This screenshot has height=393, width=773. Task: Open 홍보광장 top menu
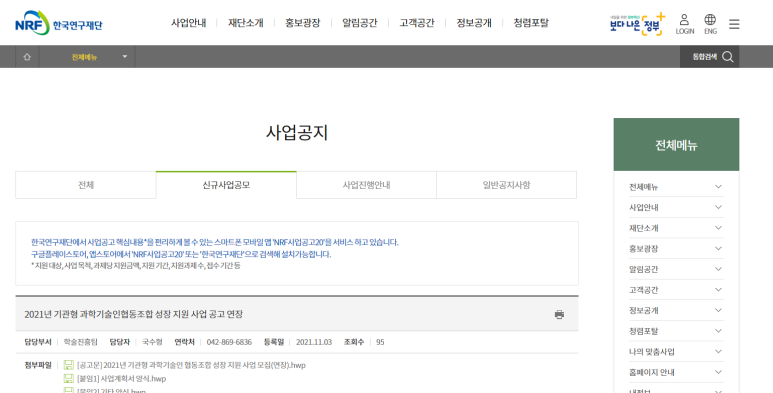(302, 23)
